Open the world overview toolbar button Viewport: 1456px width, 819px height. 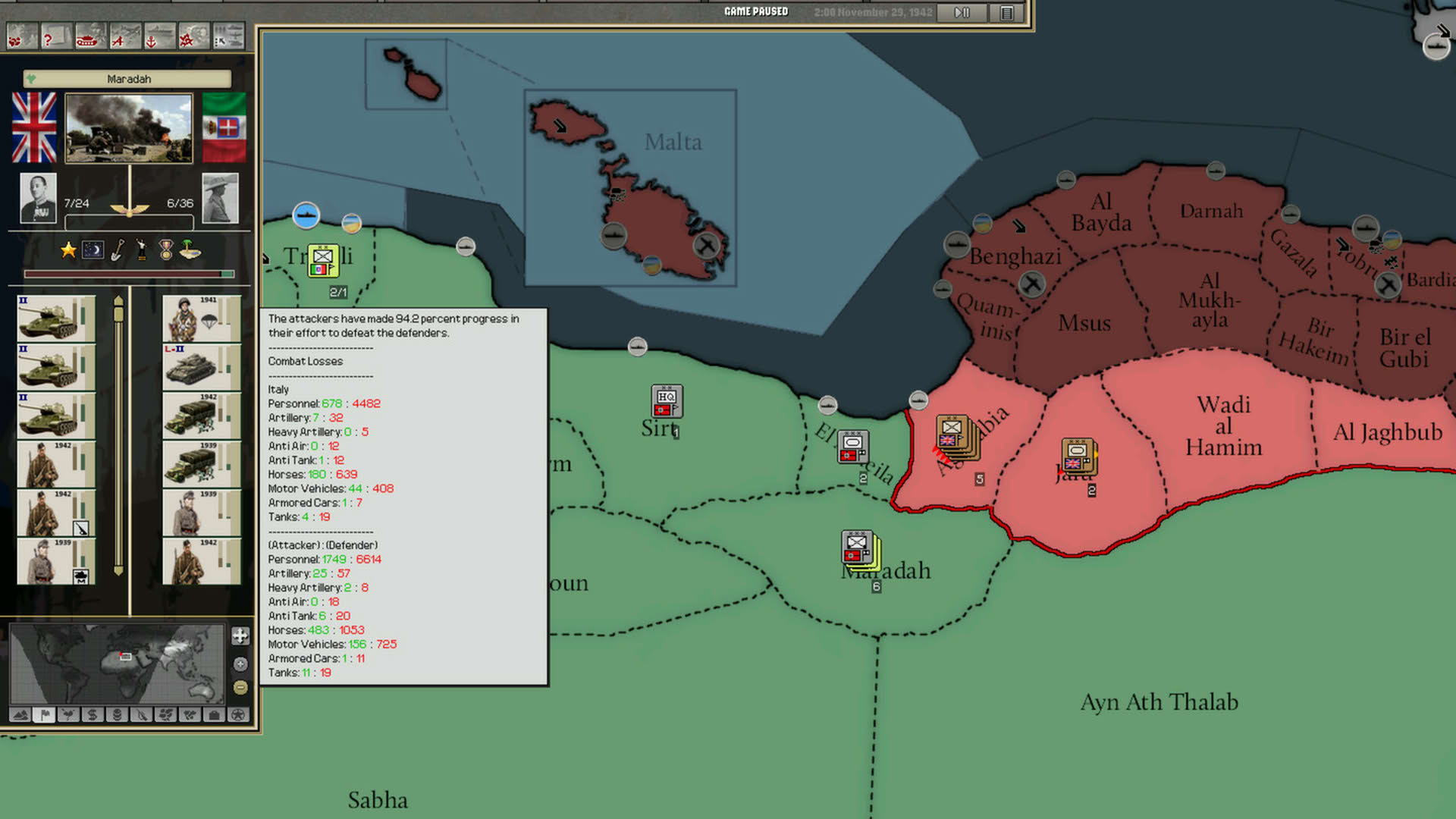[21, 36]
